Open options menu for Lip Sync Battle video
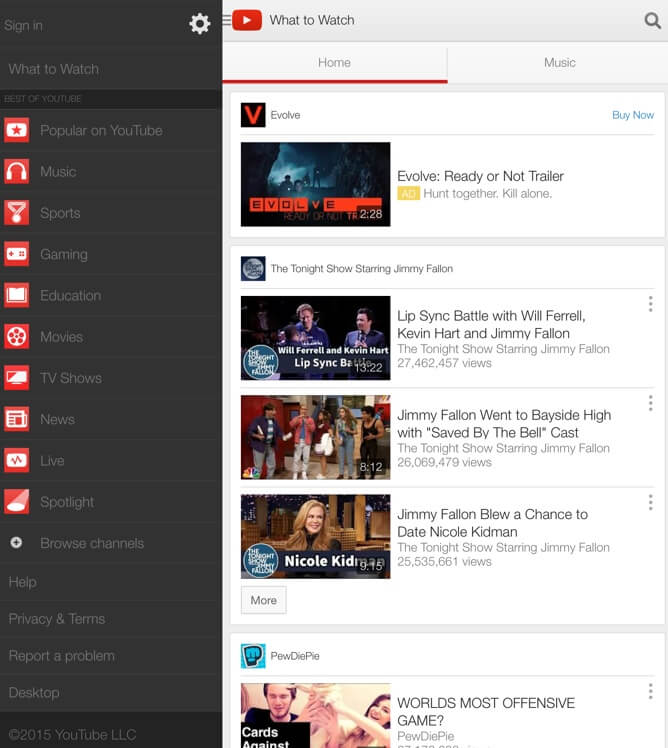The image size is (668, 748). tap(650, 304)
